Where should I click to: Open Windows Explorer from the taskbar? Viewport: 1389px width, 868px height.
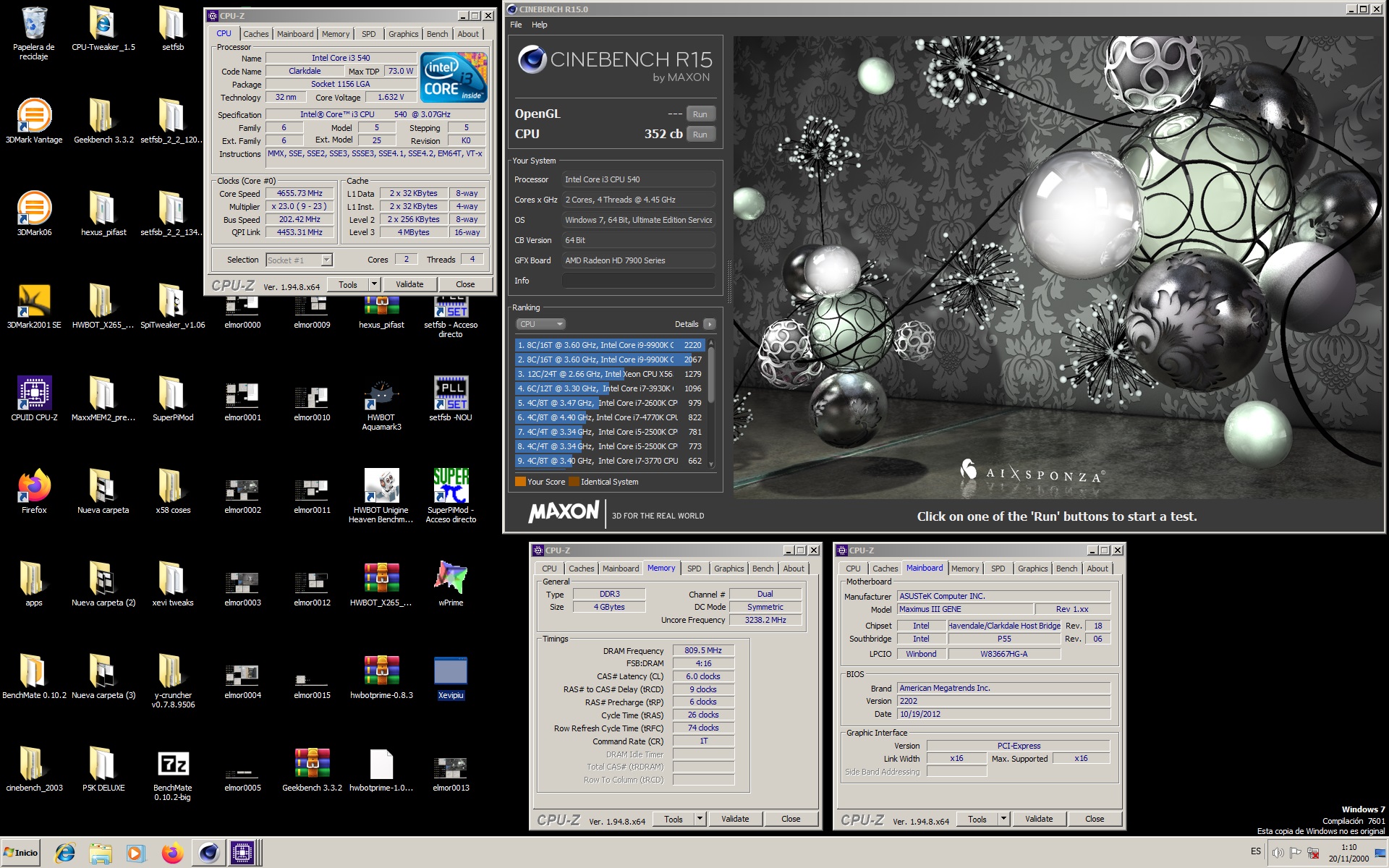[101, 854]
